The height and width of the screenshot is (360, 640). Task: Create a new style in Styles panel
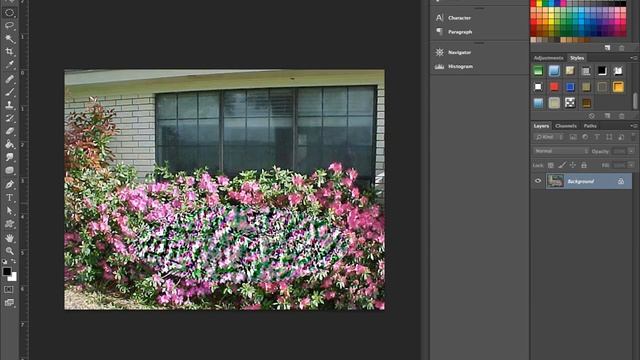click(x=607, y=116)
